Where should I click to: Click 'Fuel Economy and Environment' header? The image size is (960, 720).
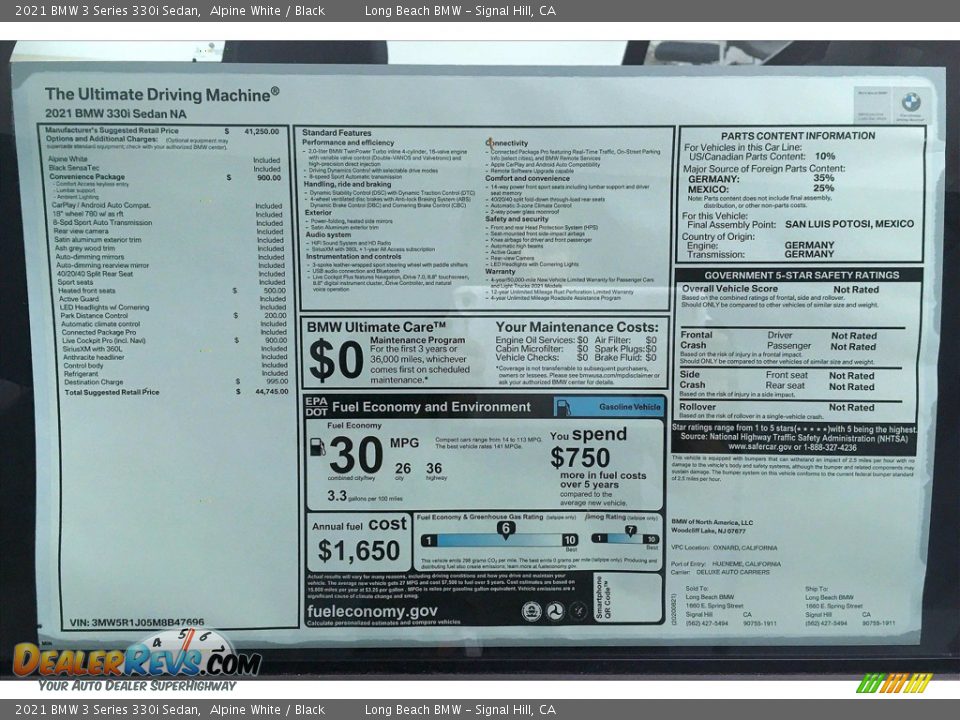[x=431, y=407]
